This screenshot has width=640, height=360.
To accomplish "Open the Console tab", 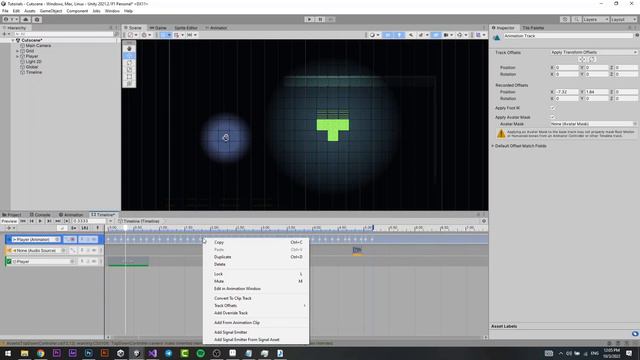I will 40,215.
